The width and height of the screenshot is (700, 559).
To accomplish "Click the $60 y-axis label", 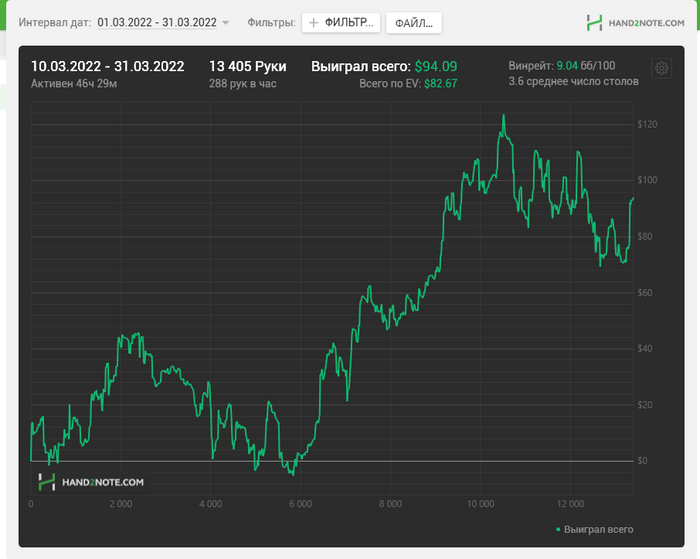I will 645,293.
